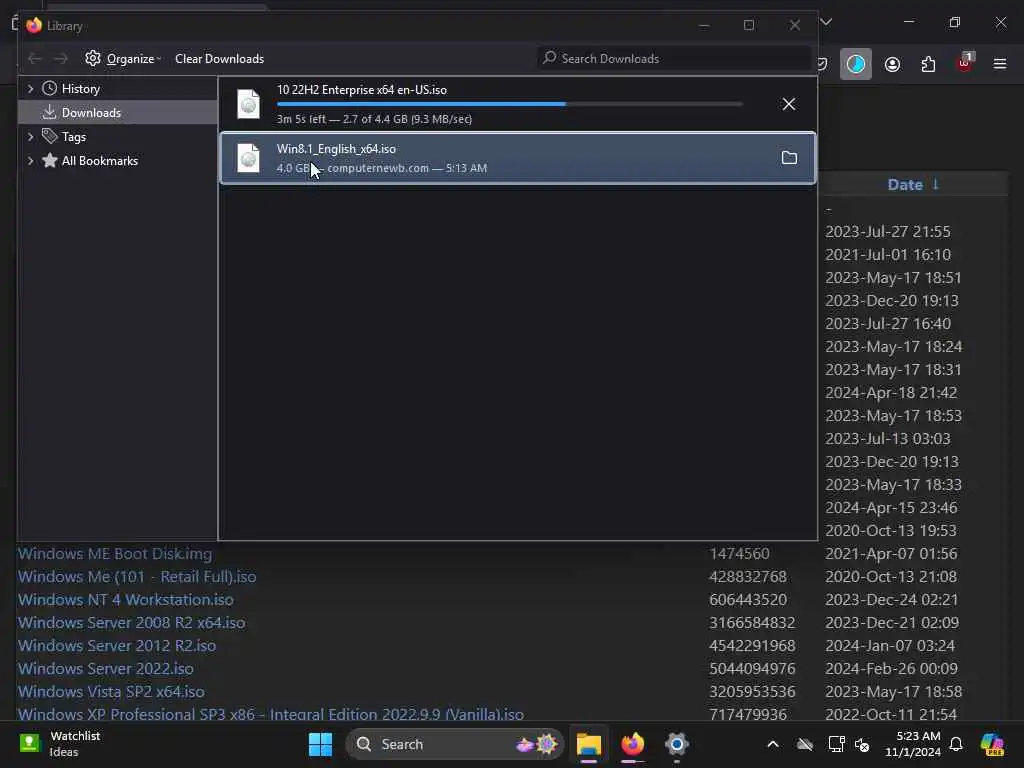The width and height of the screenshot is (1024, 768).
Task: Click the muted volume tray icon
Action: (862, 744)
